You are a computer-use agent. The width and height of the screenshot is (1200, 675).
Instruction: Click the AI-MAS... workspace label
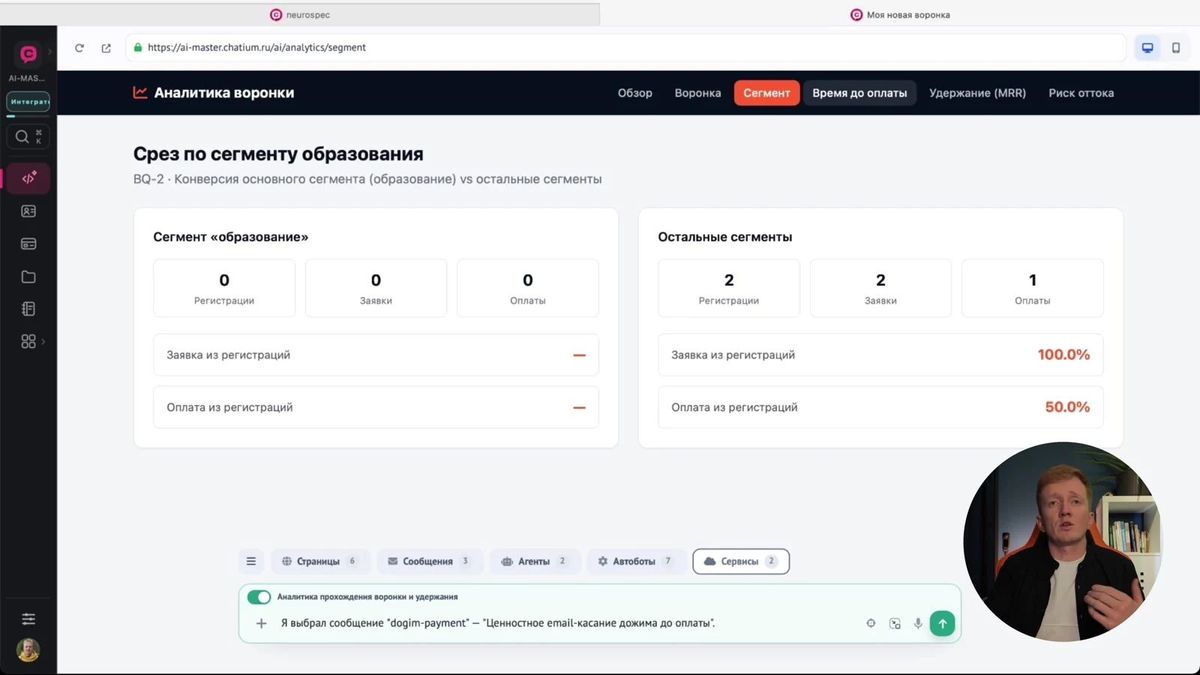click(x=28, y=78)
